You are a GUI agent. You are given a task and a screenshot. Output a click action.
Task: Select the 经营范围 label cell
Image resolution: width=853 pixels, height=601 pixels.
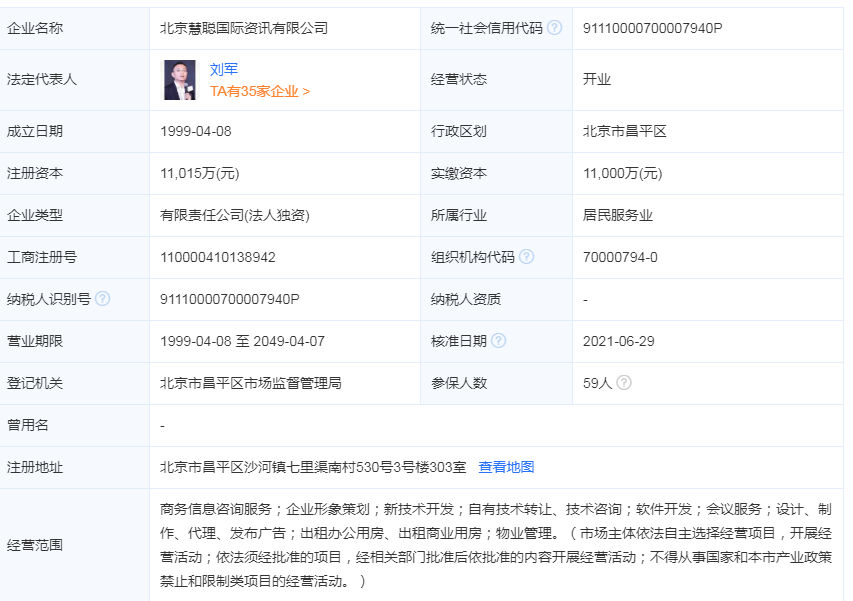[x=75, y=545]
